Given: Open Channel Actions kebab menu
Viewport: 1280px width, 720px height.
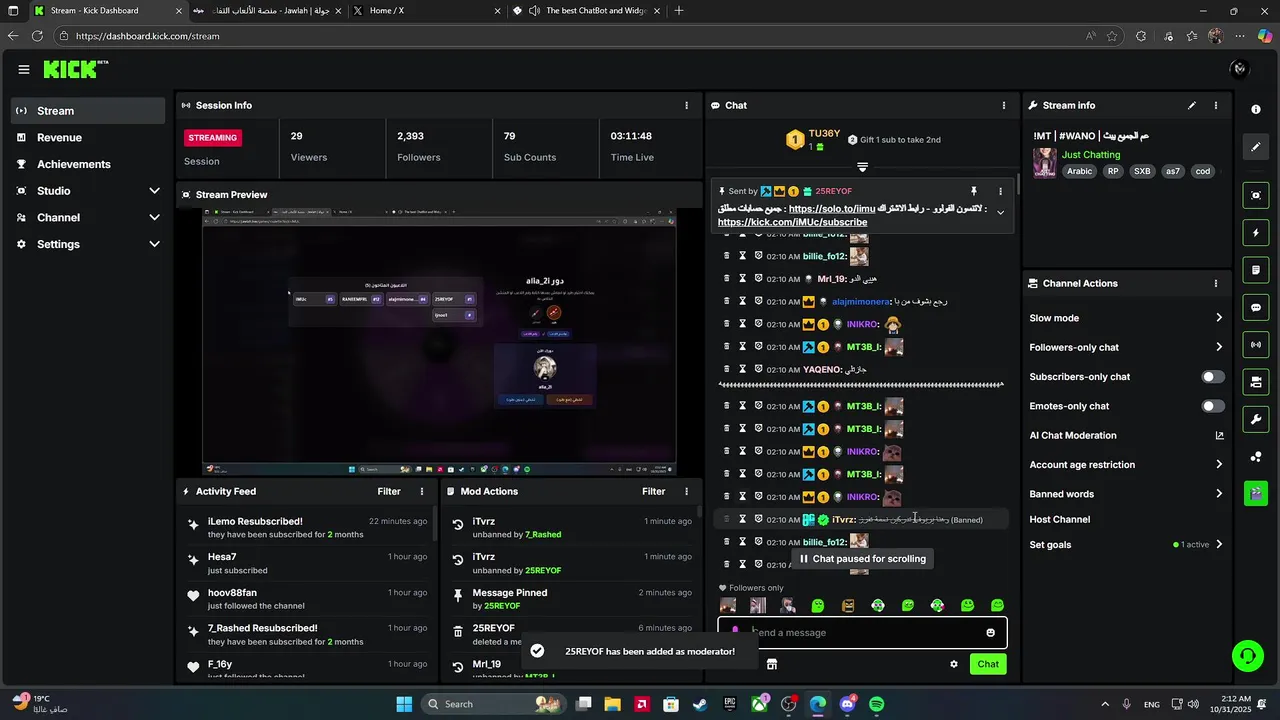Looking at the screenshot, I should click(1216, 283).
